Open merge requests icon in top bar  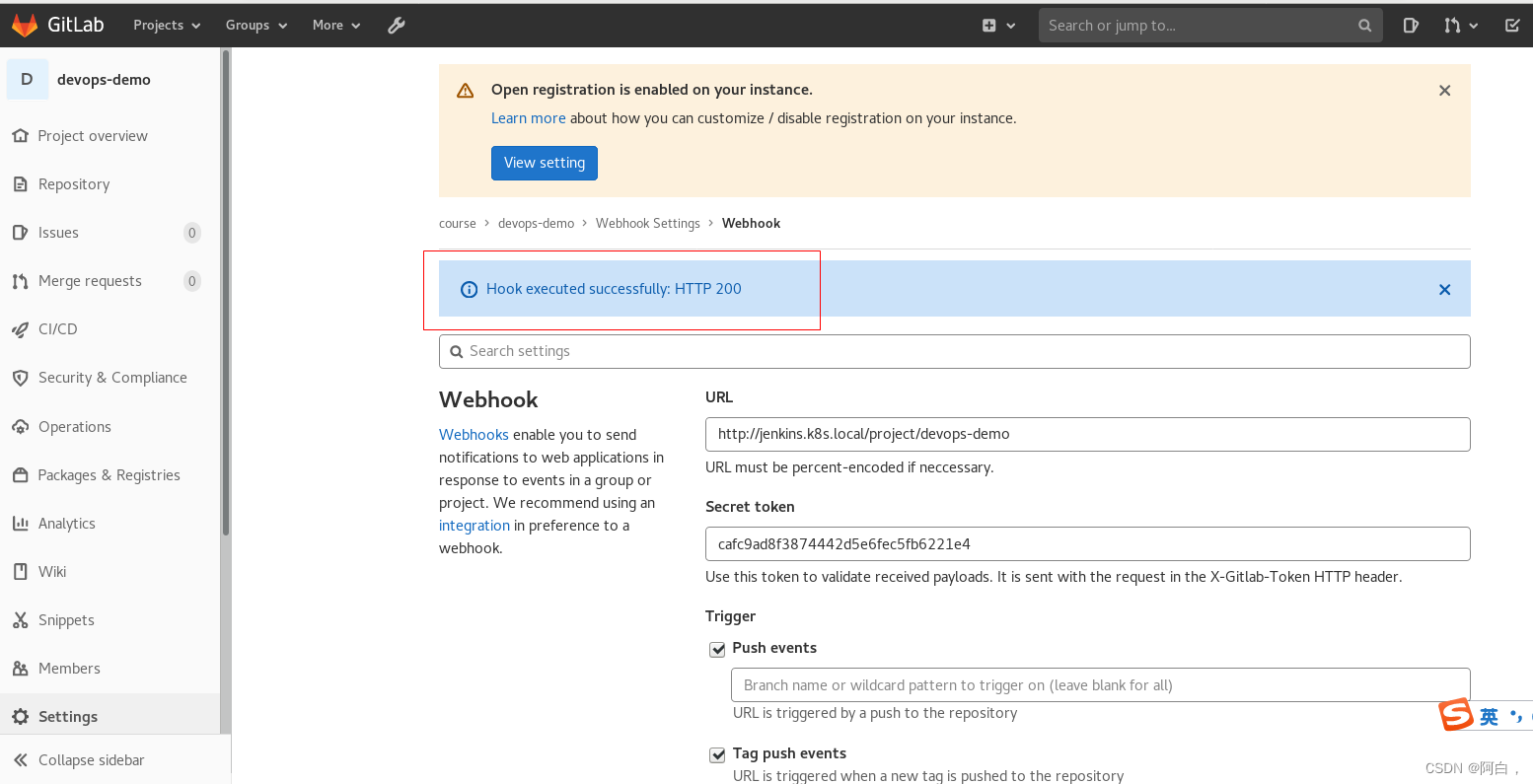(1452, 26)
